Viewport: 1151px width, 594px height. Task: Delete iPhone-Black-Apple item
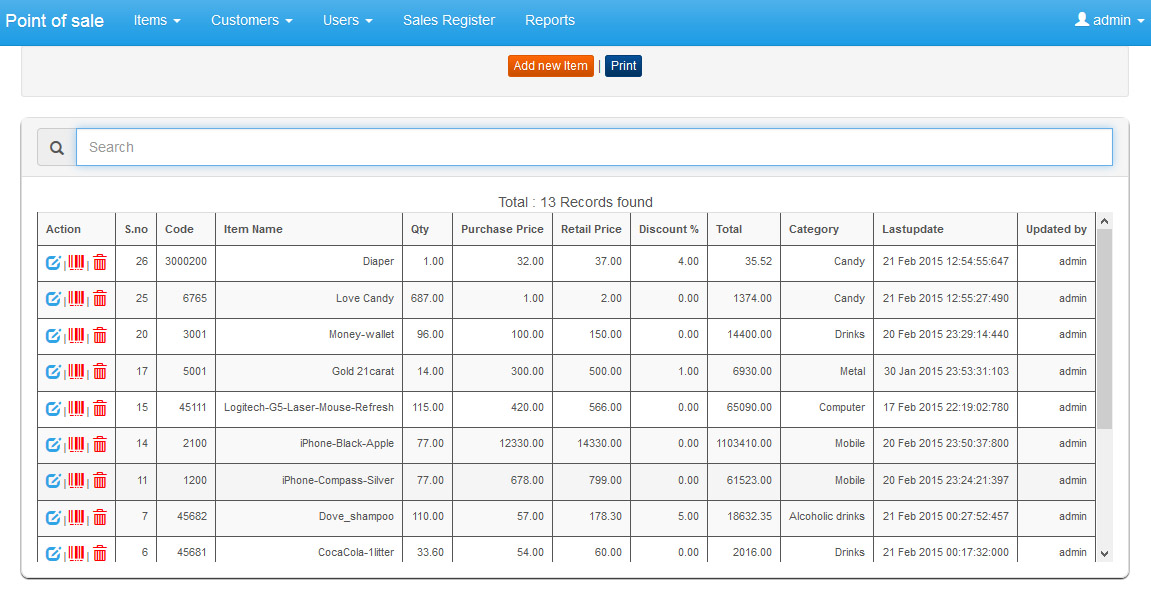coord(100,444)
